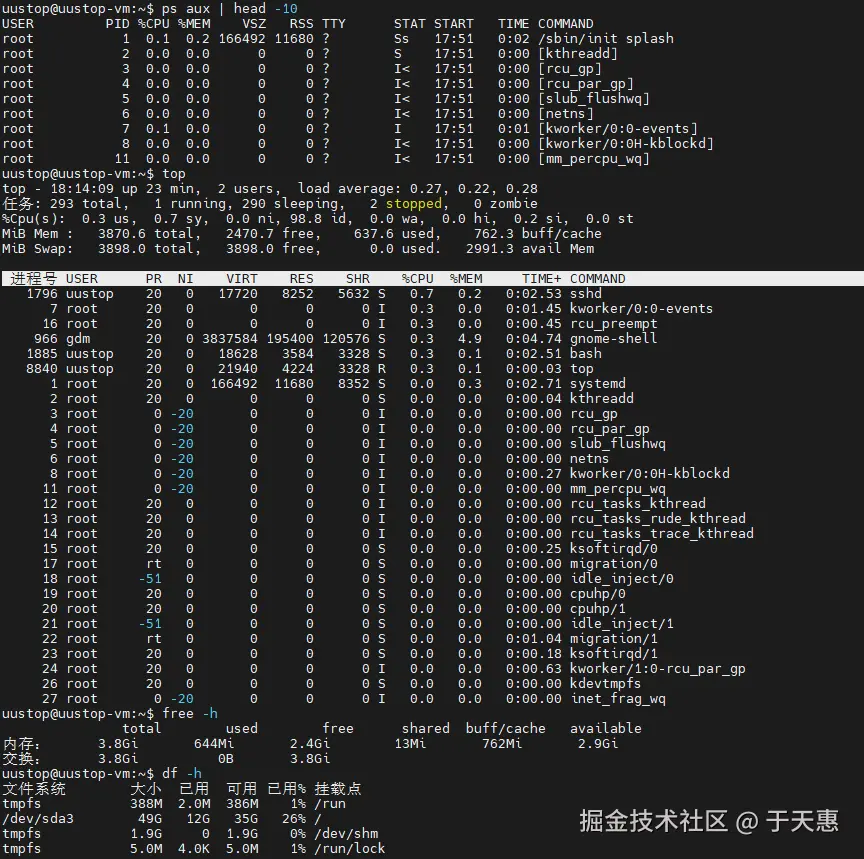Select '/sbin/init splash' in ps output

click(606, 39)
